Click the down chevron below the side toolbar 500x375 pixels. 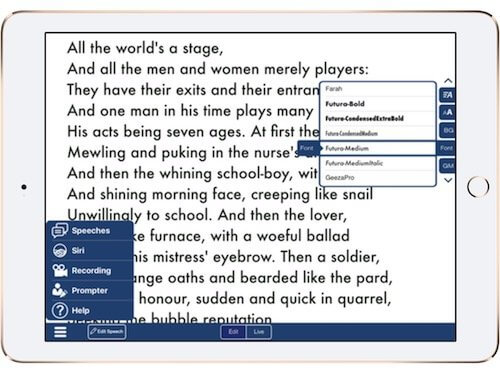point(448,180)
